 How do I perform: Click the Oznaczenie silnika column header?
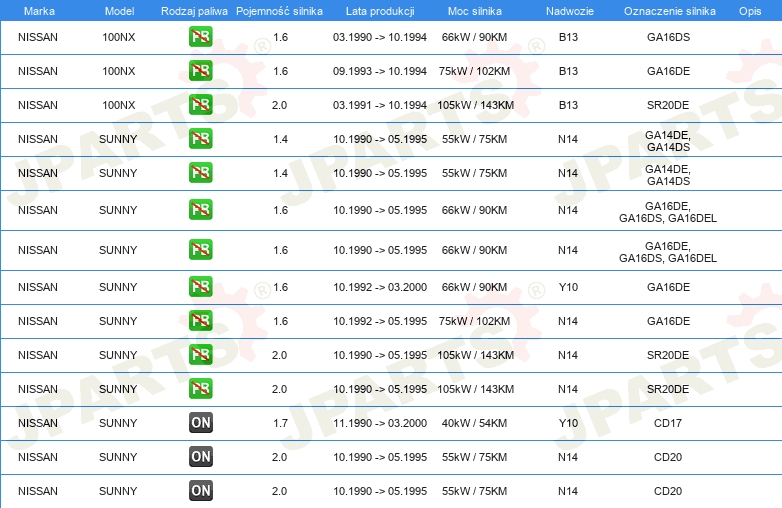[669, 11]
